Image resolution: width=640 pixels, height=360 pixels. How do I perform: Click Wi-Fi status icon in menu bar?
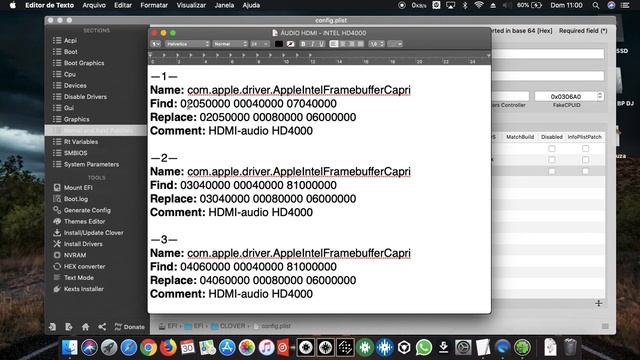click(479, 5)
